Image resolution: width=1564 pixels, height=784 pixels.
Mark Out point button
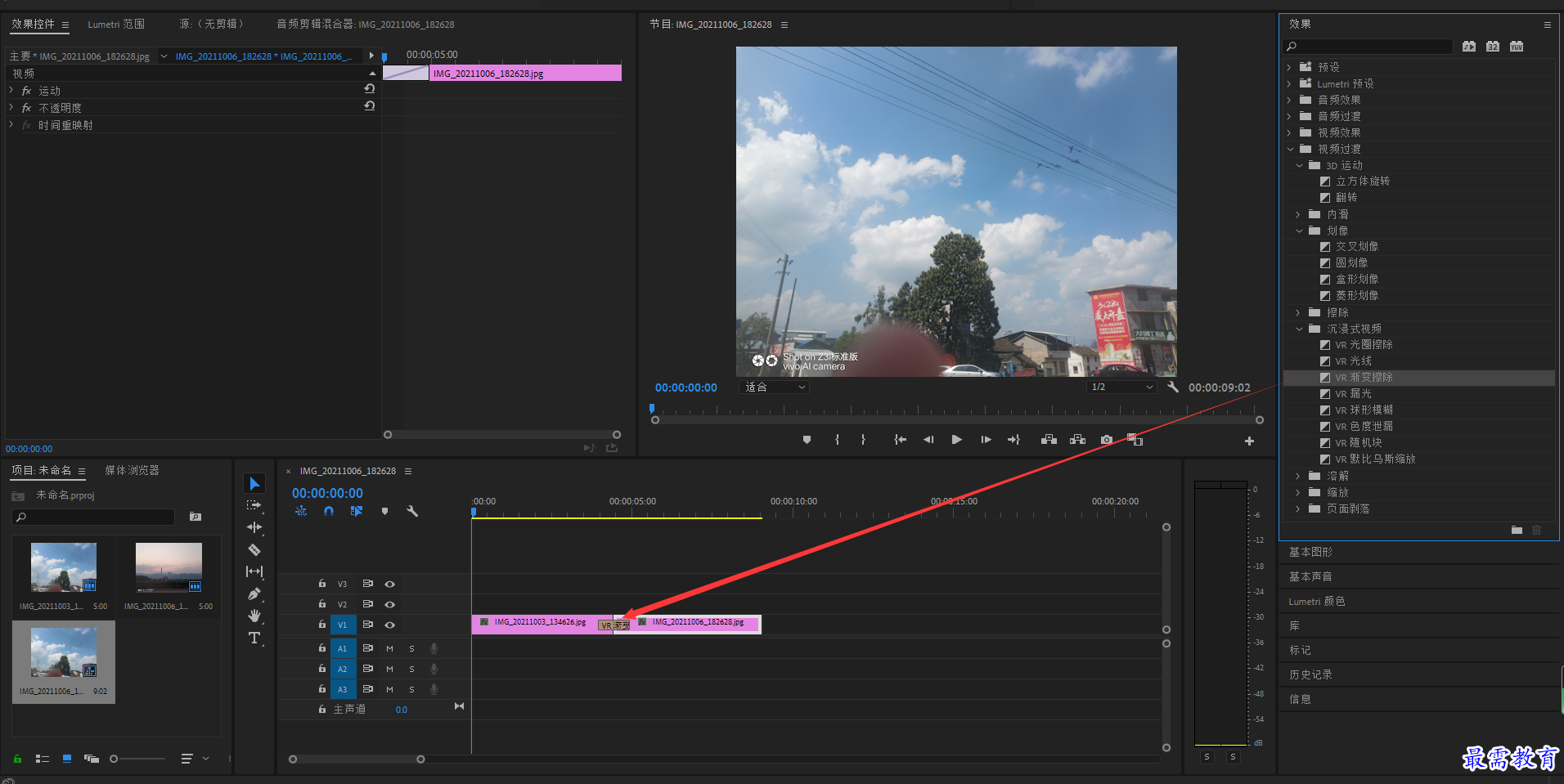[864, 440]
